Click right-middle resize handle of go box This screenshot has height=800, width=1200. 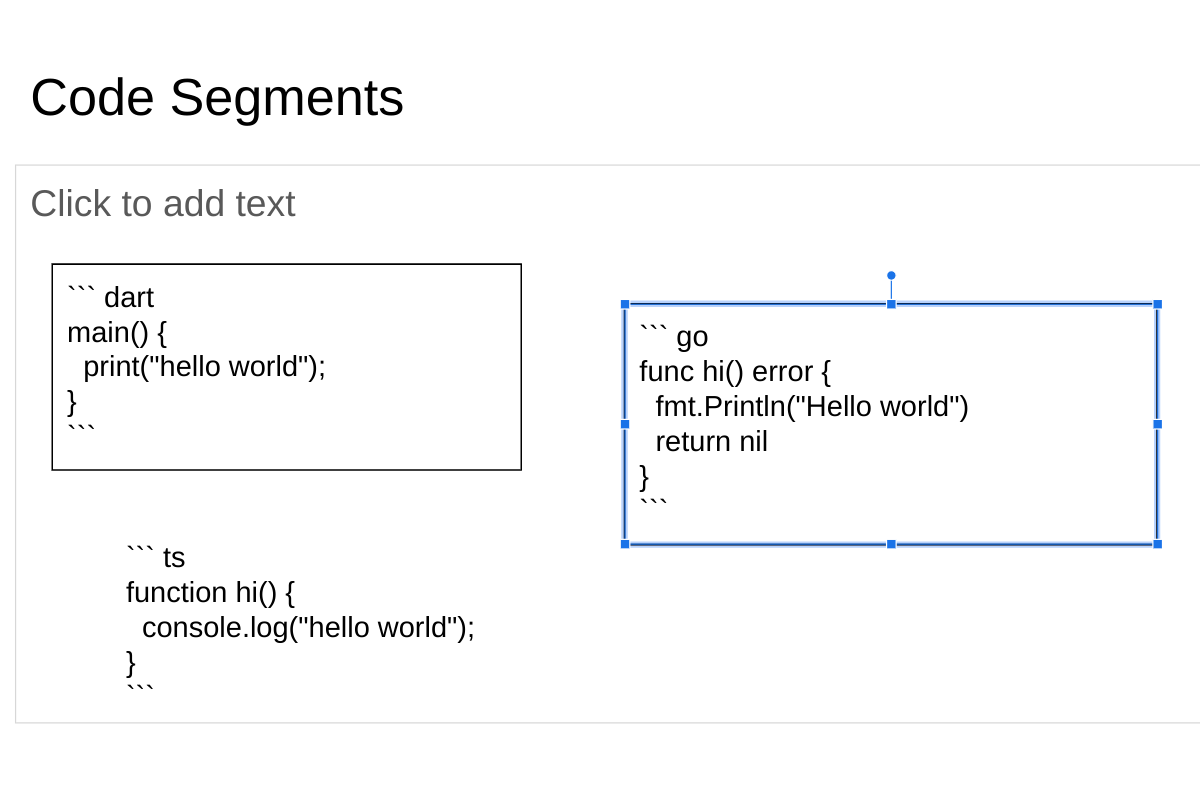pyautogui.click(x=1158, y=424)
